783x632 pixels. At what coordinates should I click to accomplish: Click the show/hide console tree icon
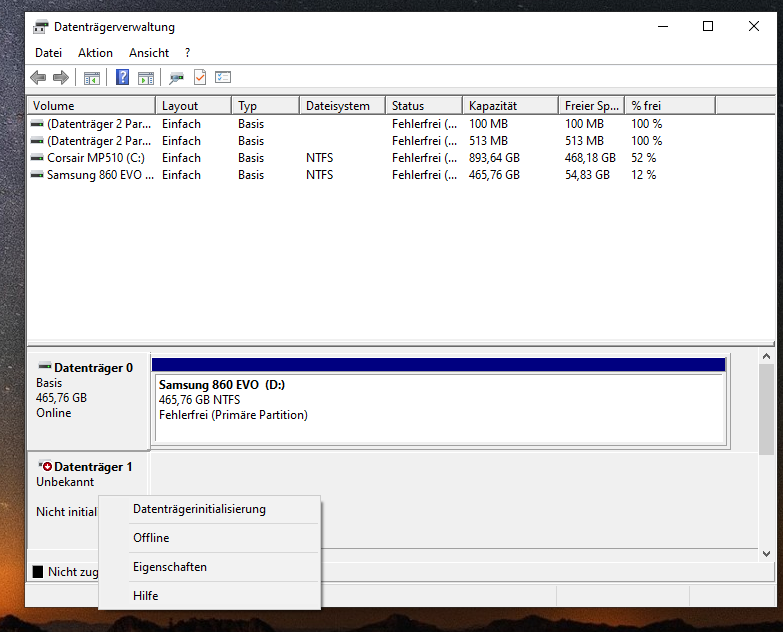91,78
